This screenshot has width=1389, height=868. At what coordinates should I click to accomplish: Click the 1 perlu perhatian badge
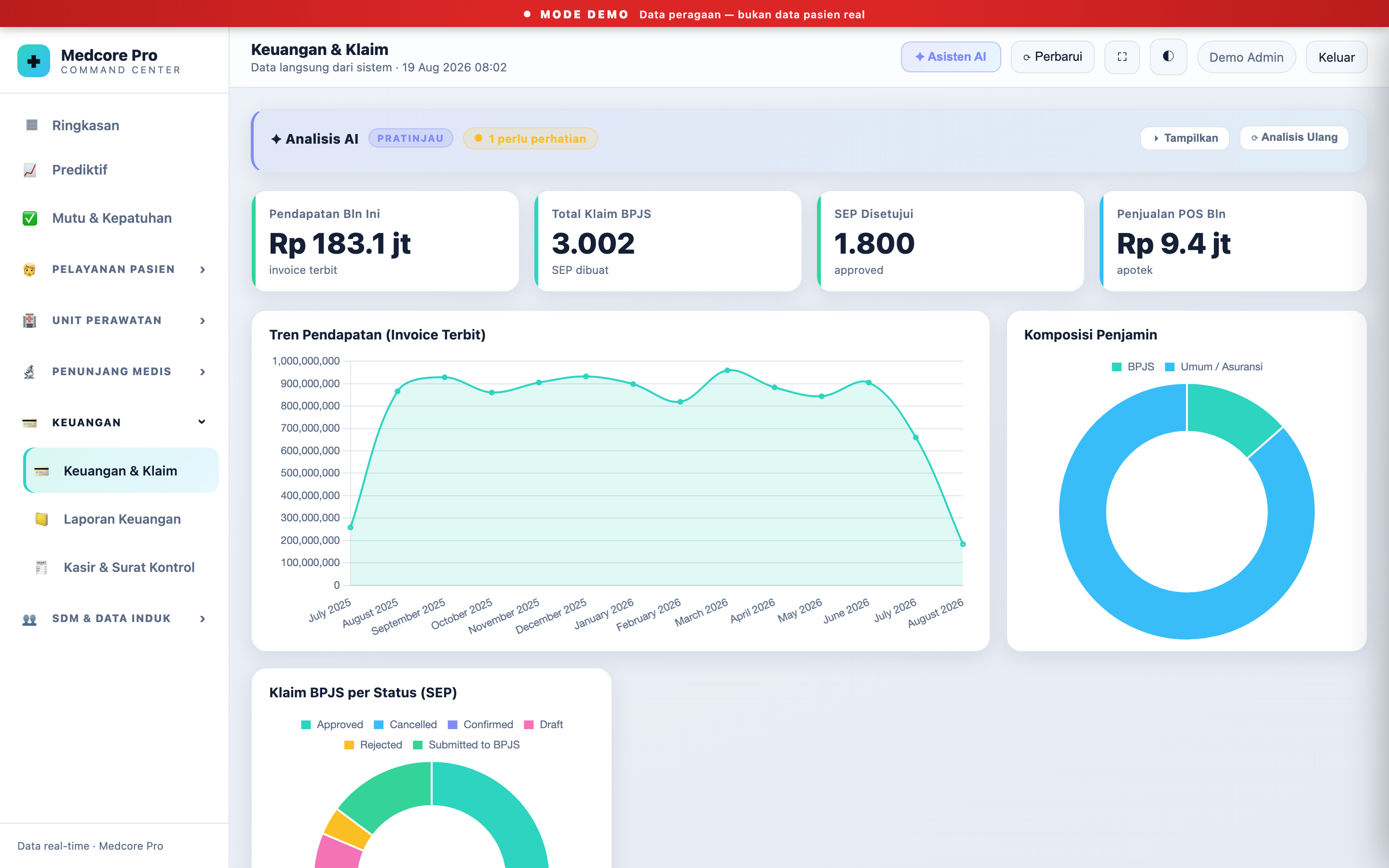pos(531,138)
